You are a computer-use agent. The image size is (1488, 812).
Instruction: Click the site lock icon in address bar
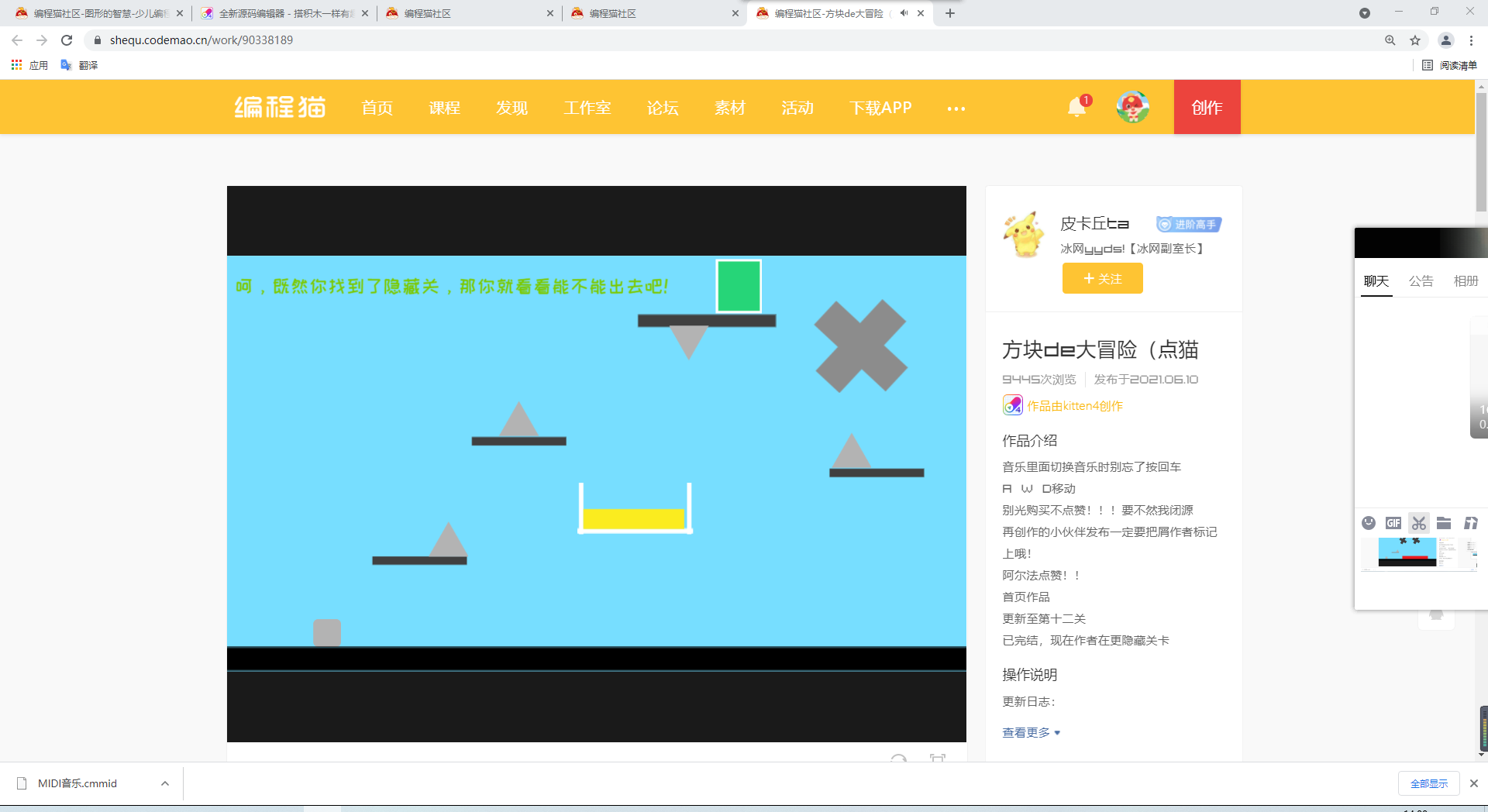(x=98, y=40)
